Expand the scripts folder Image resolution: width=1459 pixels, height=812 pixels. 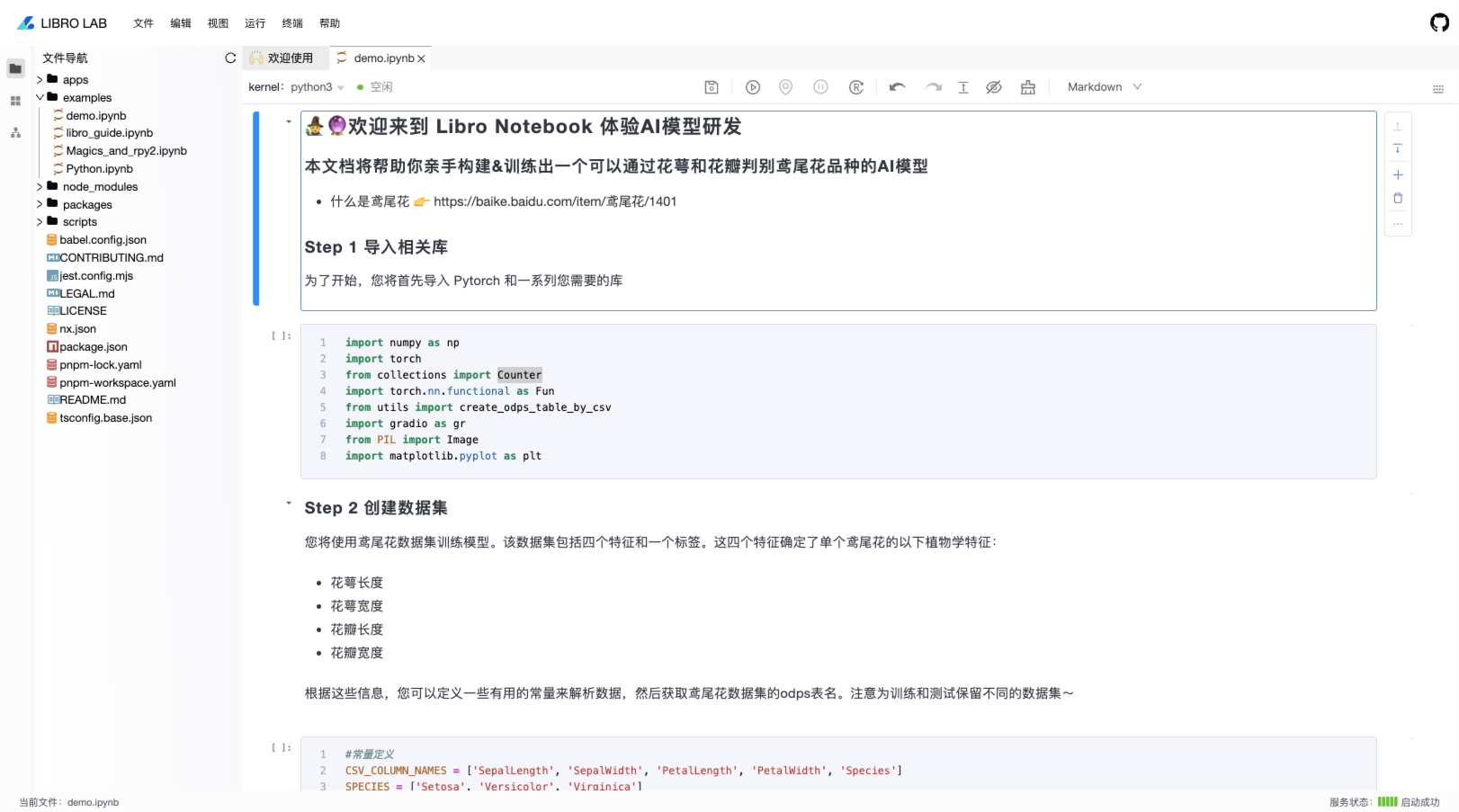click(x=40, y=222)
